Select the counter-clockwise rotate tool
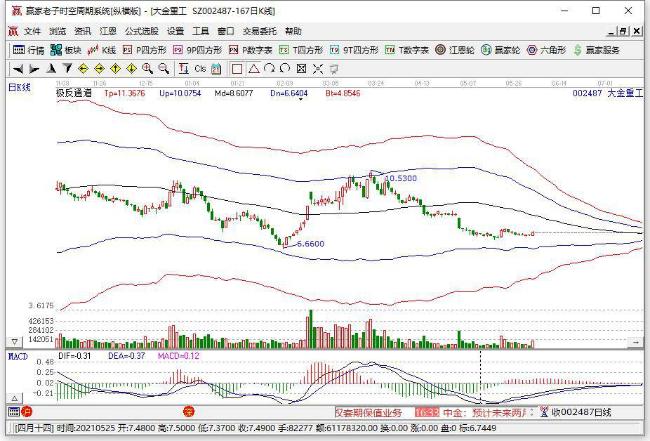The height and width of the screenshot is (441, 650). [x=285, y=69]
